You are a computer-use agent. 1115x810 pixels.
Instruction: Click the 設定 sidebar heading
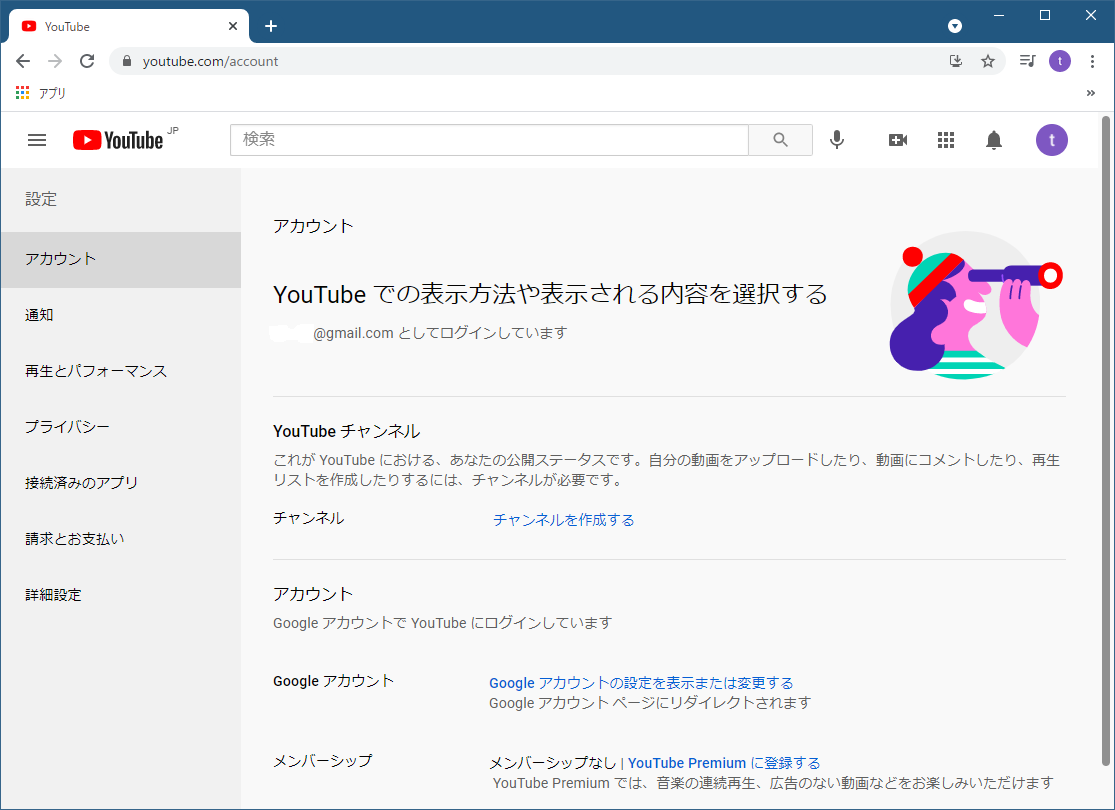41,199
